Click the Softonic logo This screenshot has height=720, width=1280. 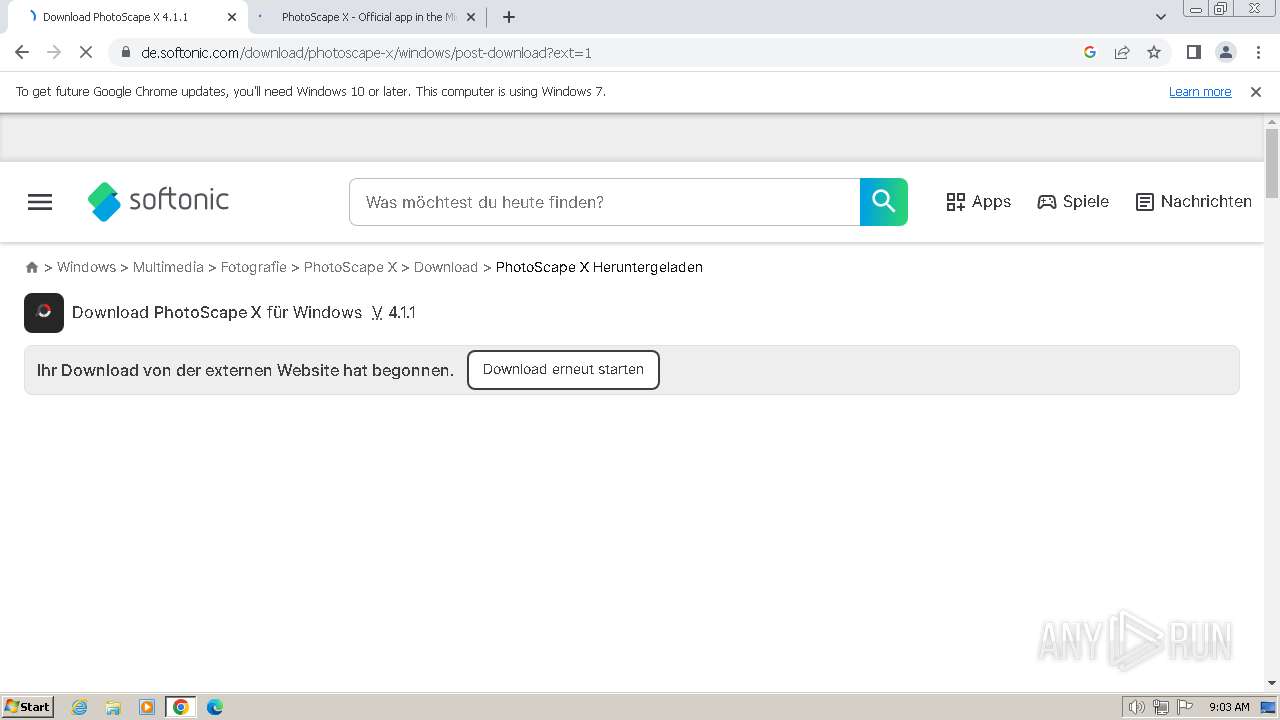(x=158, y=201)
